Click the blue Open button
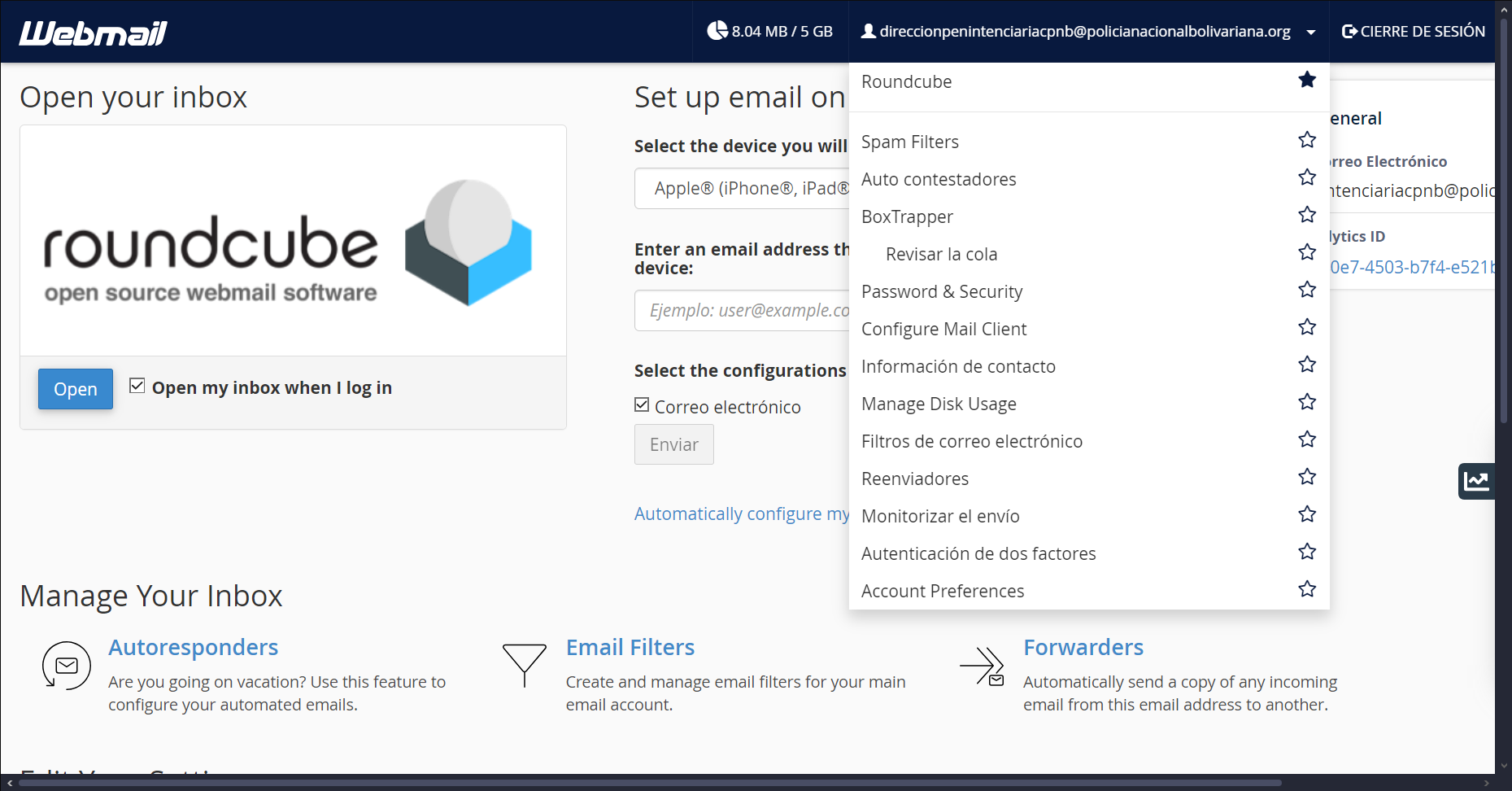This screenshot has width=1512, height=791. (x=76, y=389)
